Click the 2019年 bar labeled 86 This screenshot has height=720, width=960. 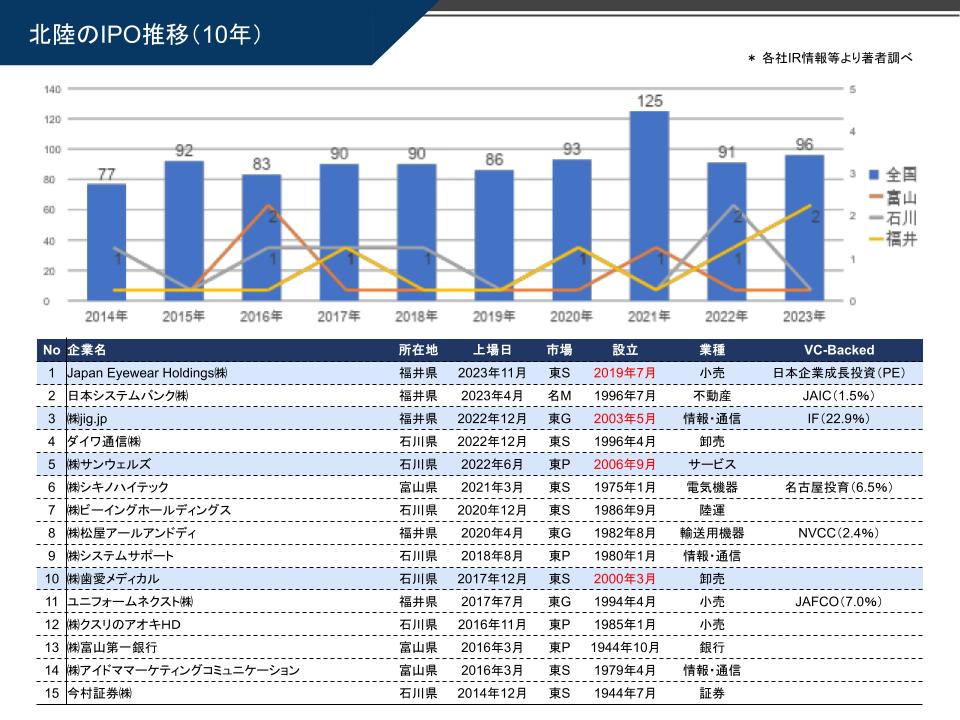point(494,235)
